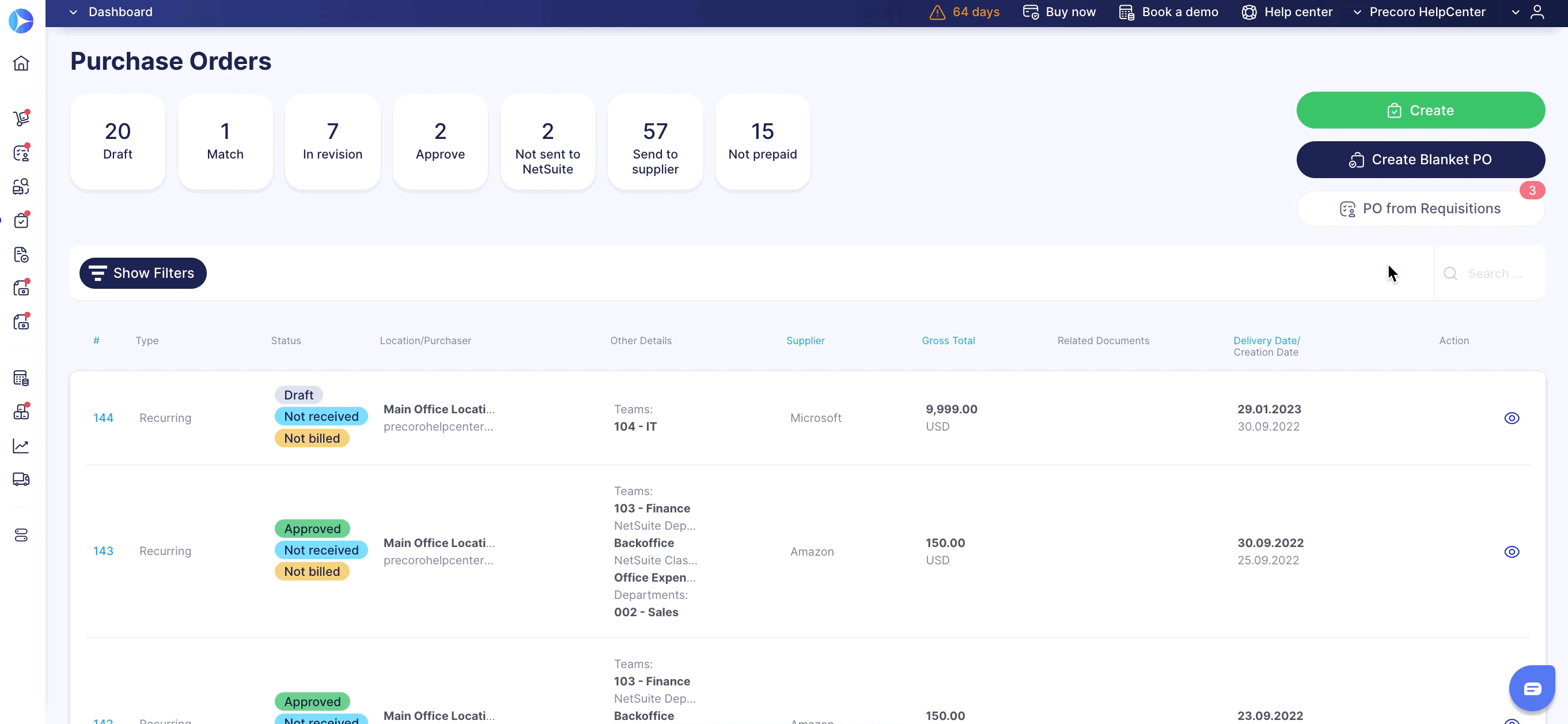The height and width of the screenshot is (724, 1568).
Task: Open the calculator budgets sidebar icon
Action: point(21,378)
